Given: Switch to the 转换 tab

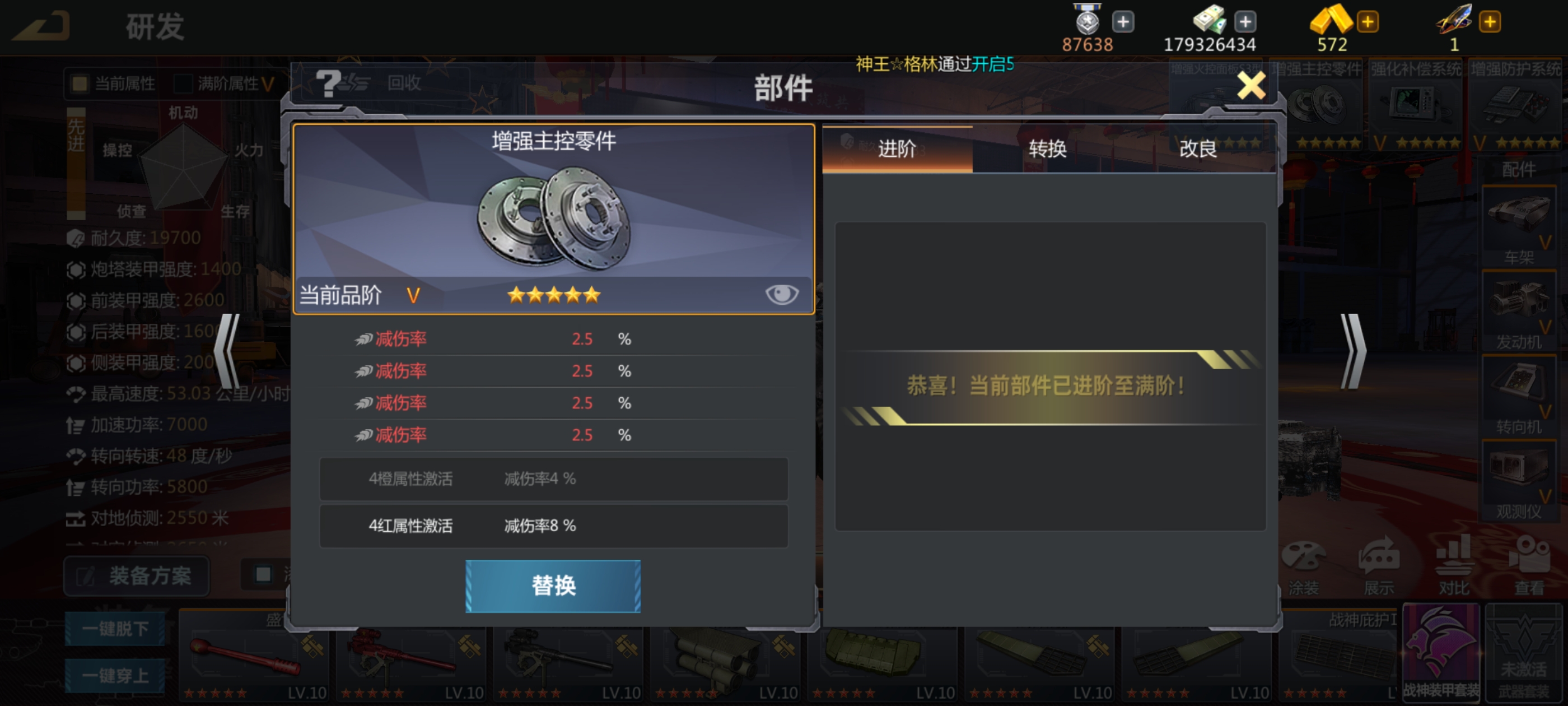Looking at the screenshot, I should (x=1047, y=148).
